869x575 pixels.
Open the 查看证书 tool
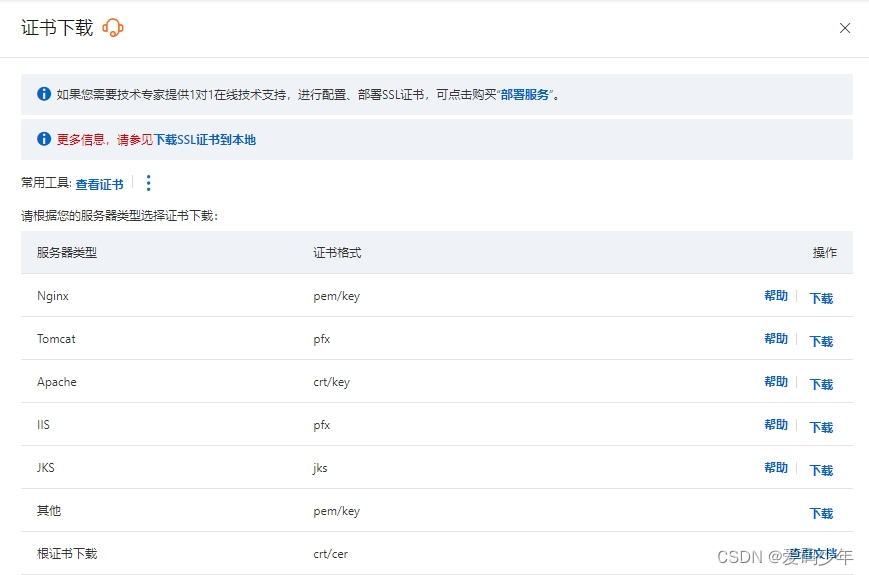coord(99,184)
